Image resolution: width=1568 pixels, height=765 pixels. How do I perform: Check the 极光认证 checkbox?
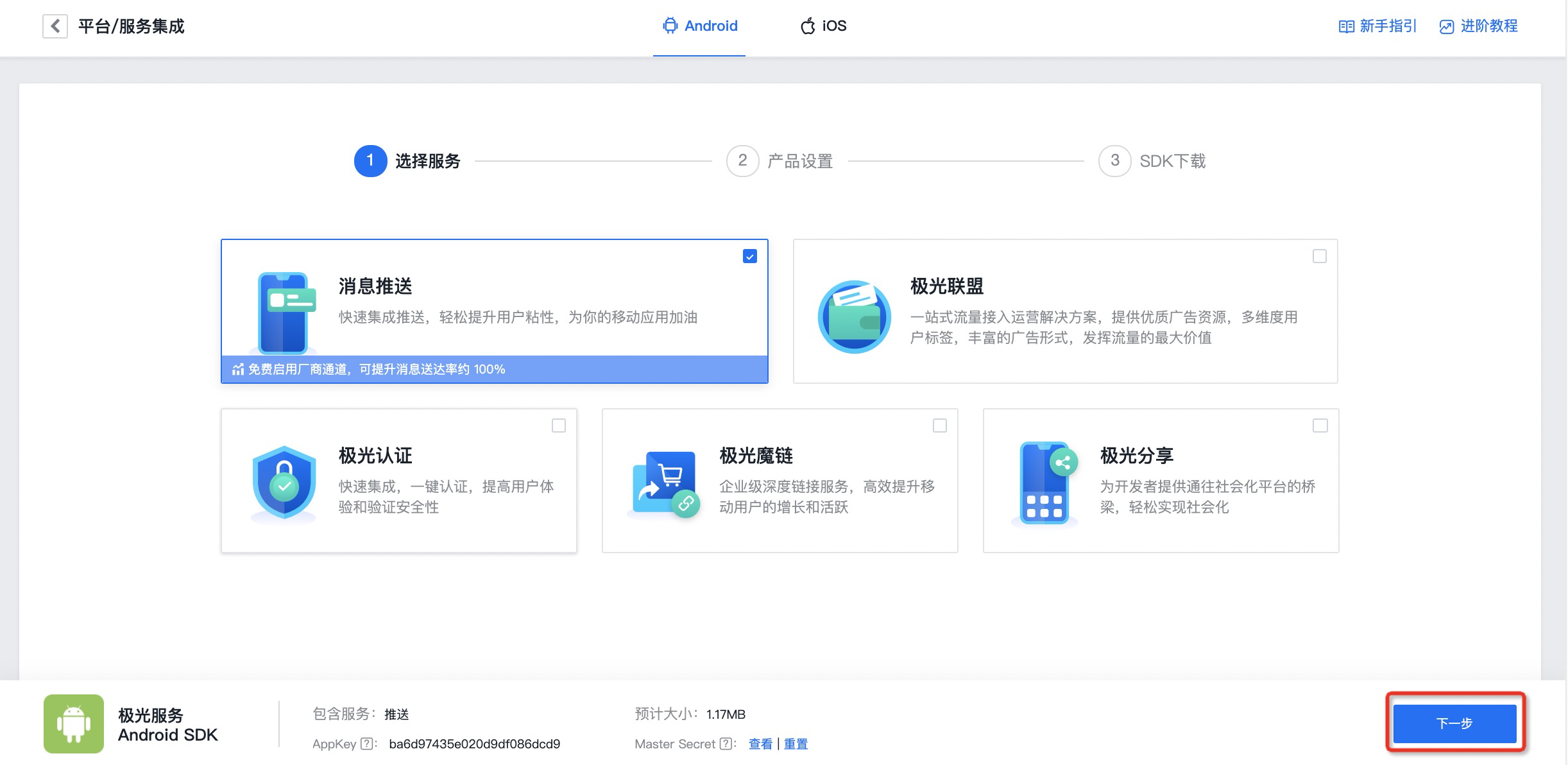[559, 425]
